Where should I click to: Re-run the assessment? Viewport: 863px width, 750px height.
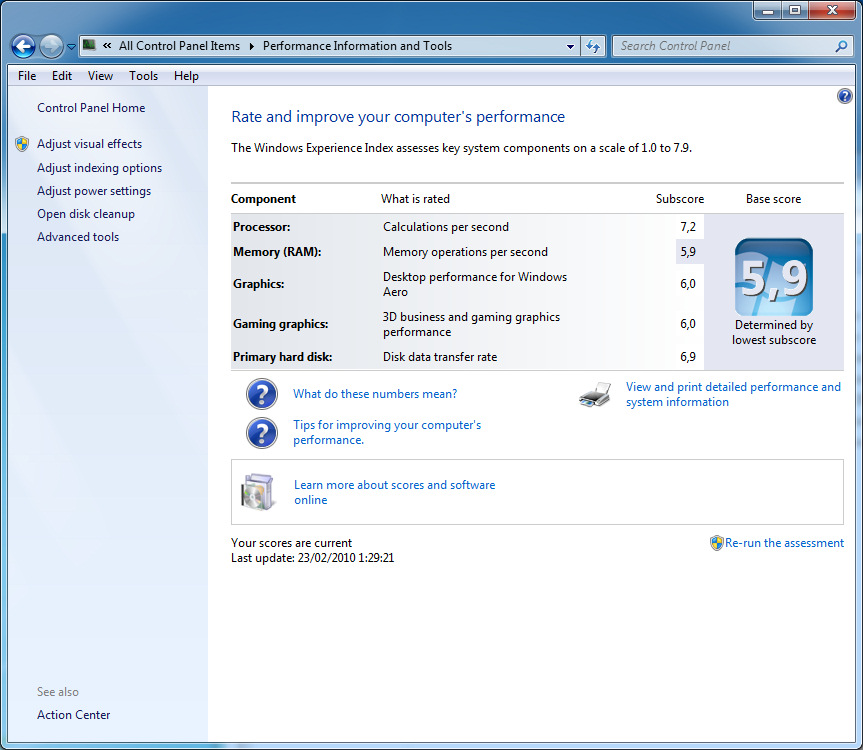784,543
